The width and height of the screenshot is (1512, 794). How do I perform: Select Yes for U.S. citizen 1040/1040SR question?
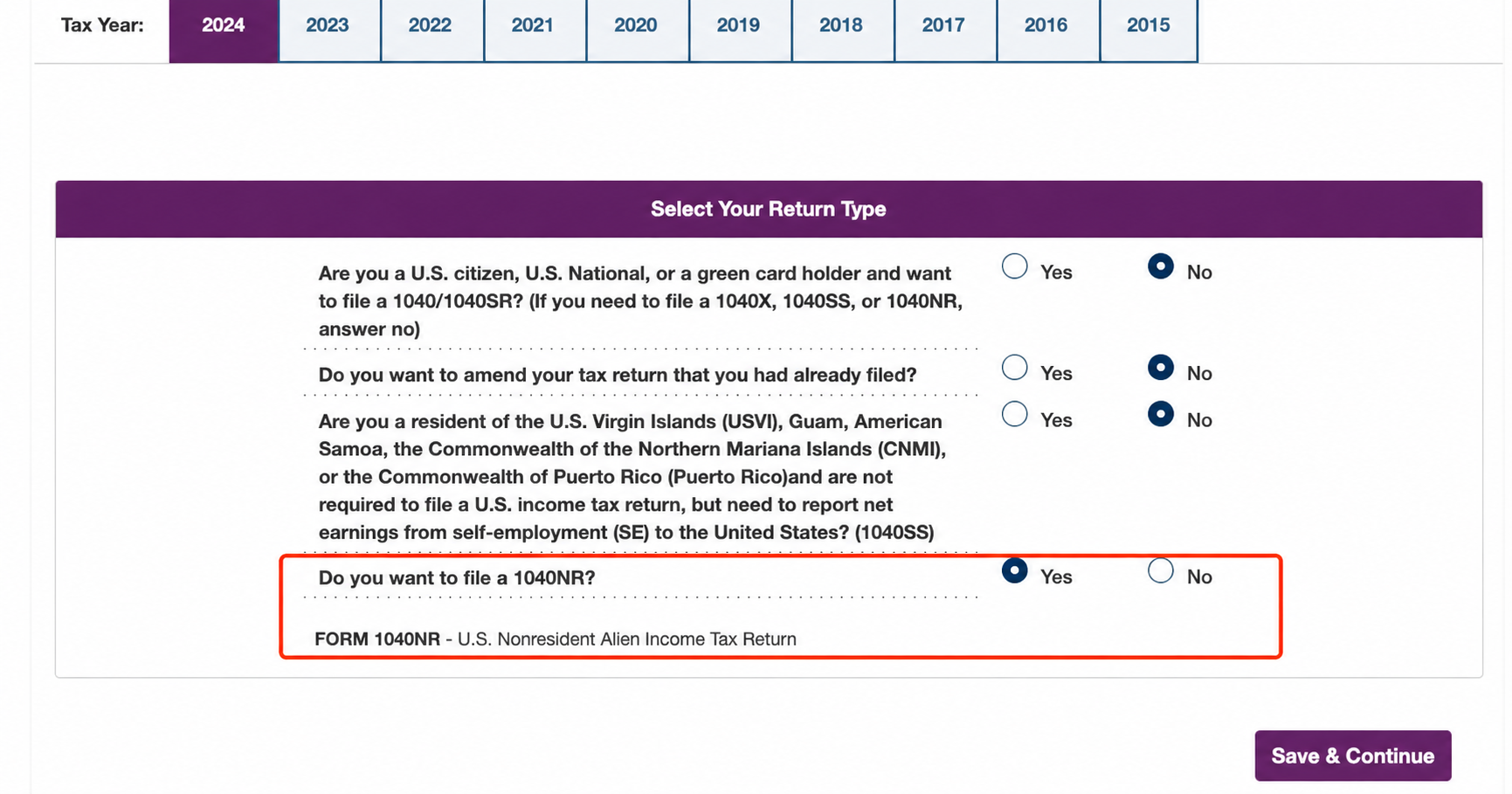tap(1014, 266)
